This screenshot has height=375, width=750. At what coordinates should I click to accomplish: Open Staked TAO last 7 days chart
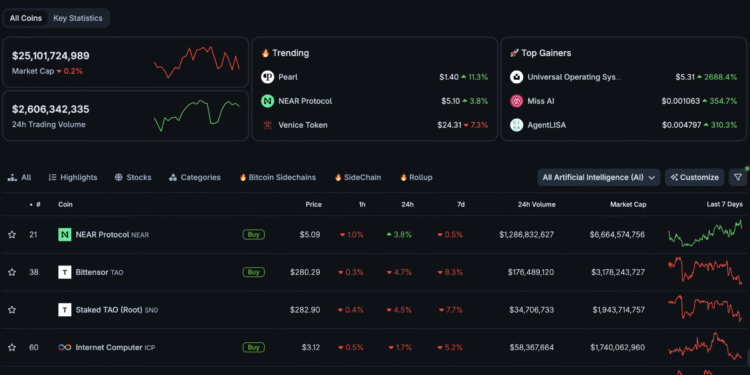[x=705, y=309]
